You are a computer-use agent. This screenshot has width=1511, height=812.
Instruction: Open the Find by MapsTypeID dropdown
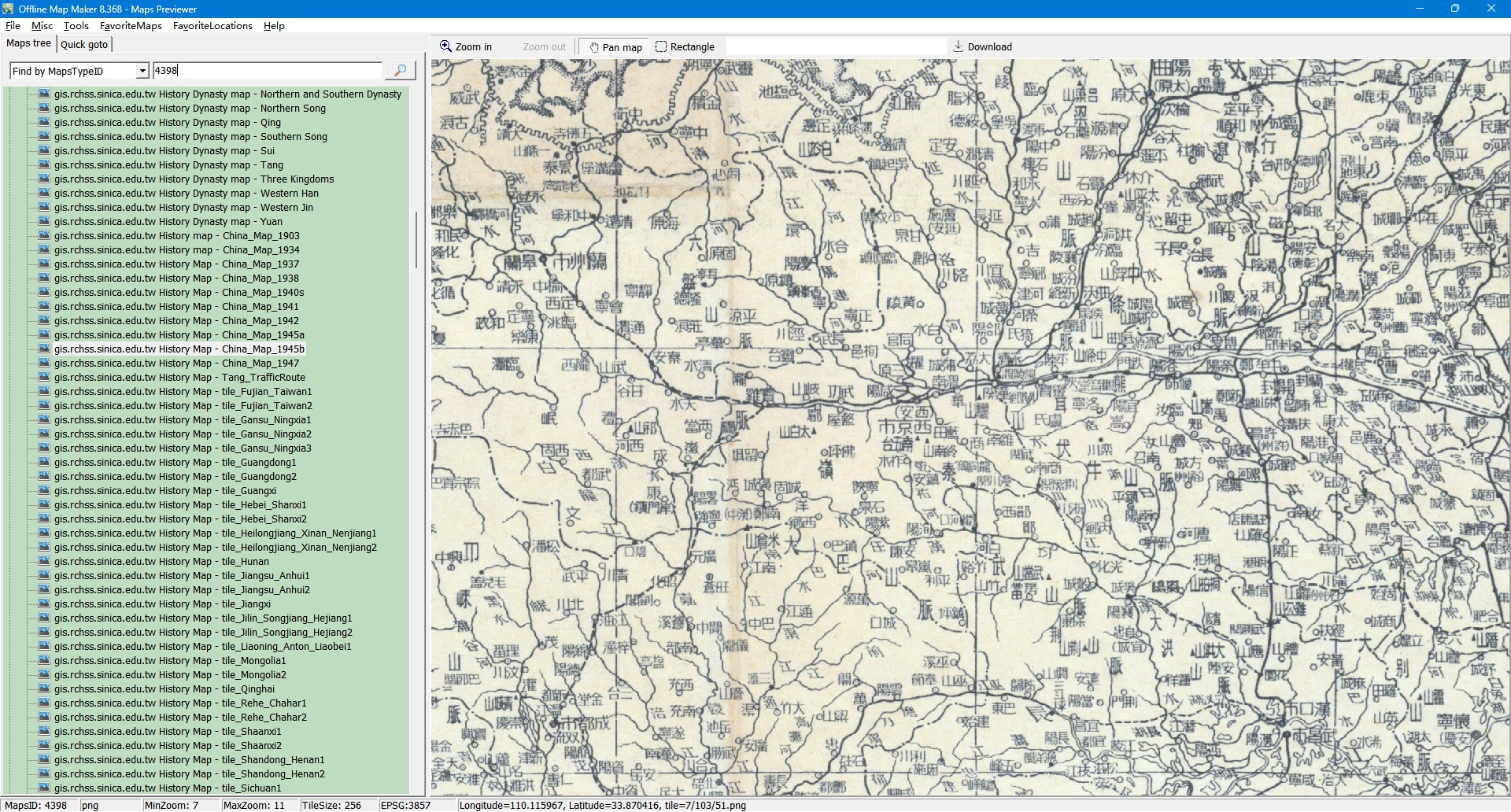(x=142, y=72)
